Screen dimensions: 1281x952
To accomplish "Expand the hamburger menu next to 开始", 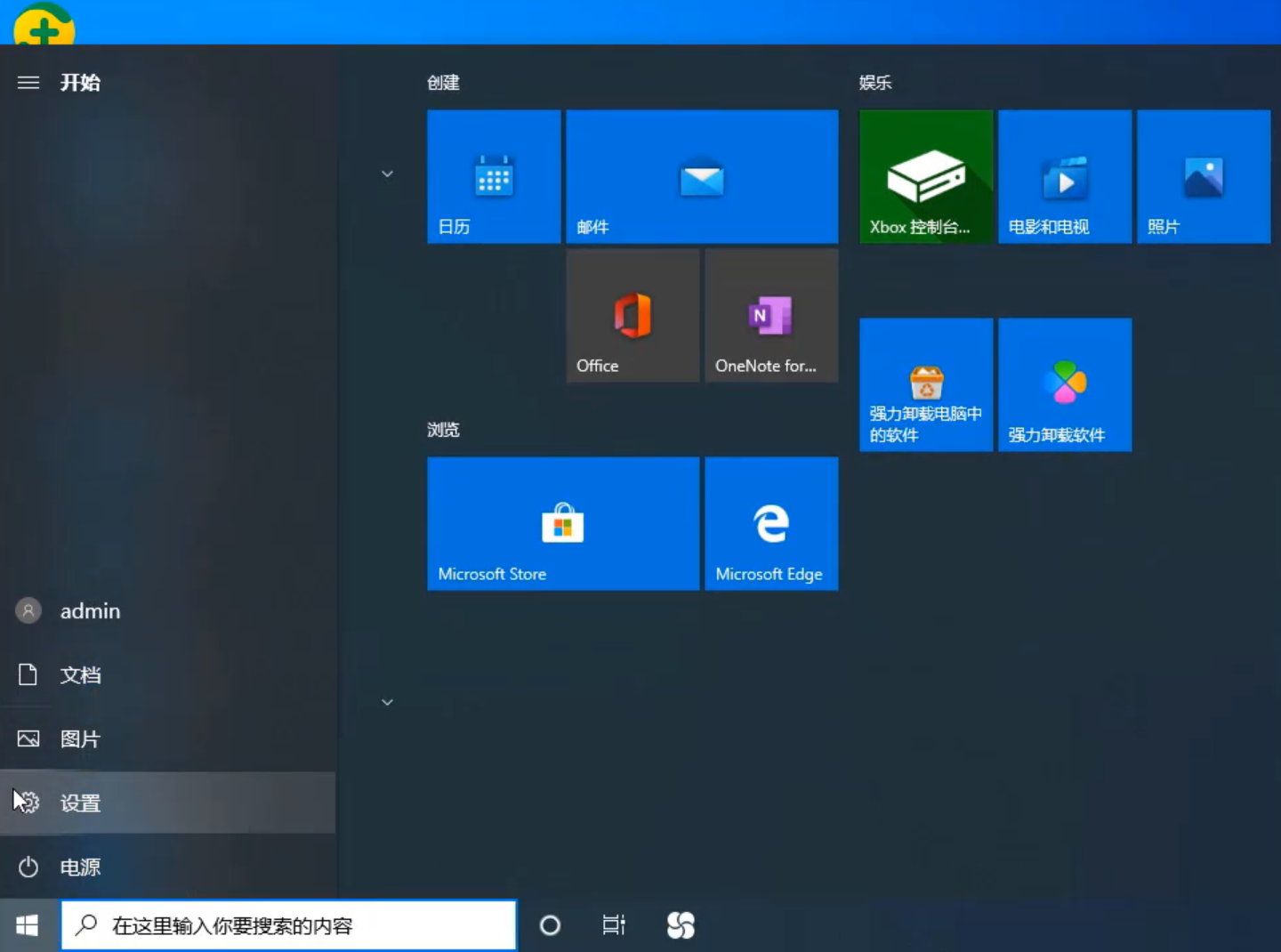I will click(28, 83).
